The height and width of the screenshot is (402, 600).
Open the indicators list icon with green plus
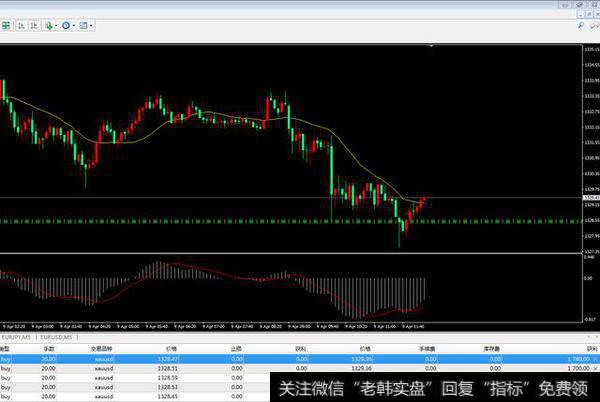click(47, 24)
